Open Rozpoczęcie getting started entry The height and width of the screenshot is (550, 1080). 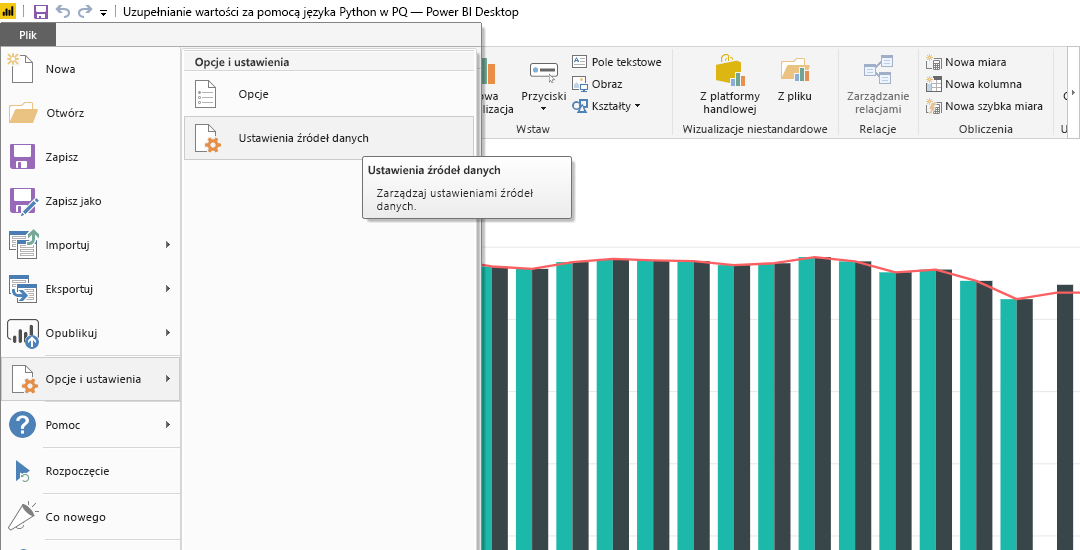(x=90, y=472)
